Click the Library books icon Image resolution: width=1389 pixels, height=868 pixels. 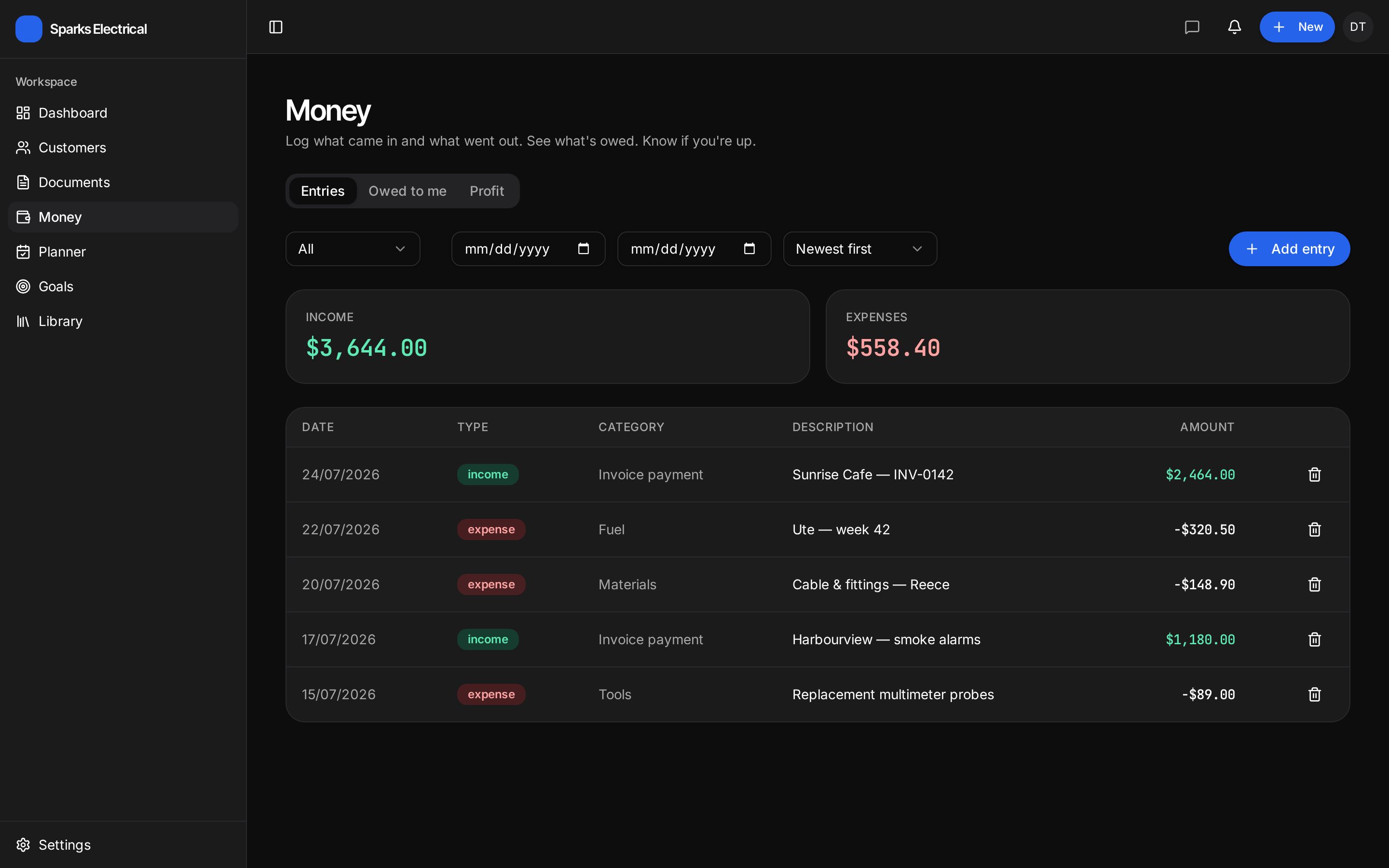point(23,322)
